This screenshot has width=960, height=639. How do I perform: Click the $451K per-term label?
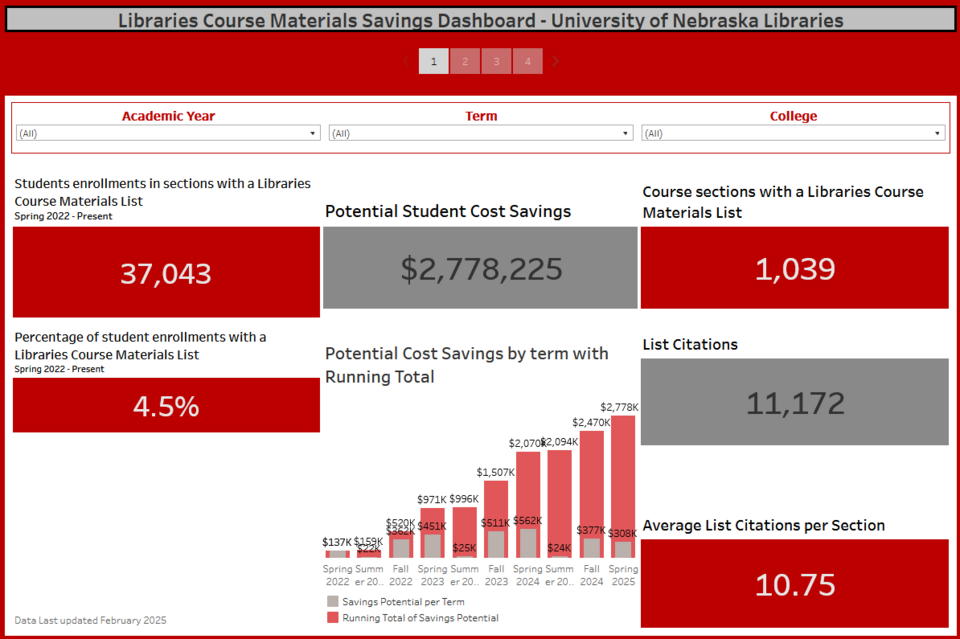(432, 526)
